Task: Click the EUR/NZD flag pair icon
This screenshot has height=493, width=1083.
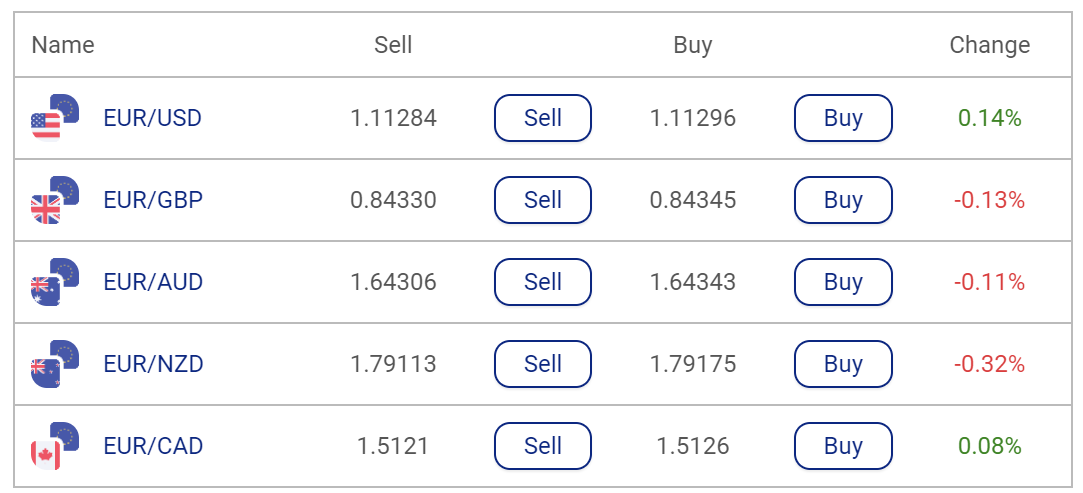Action: point(55,364)
